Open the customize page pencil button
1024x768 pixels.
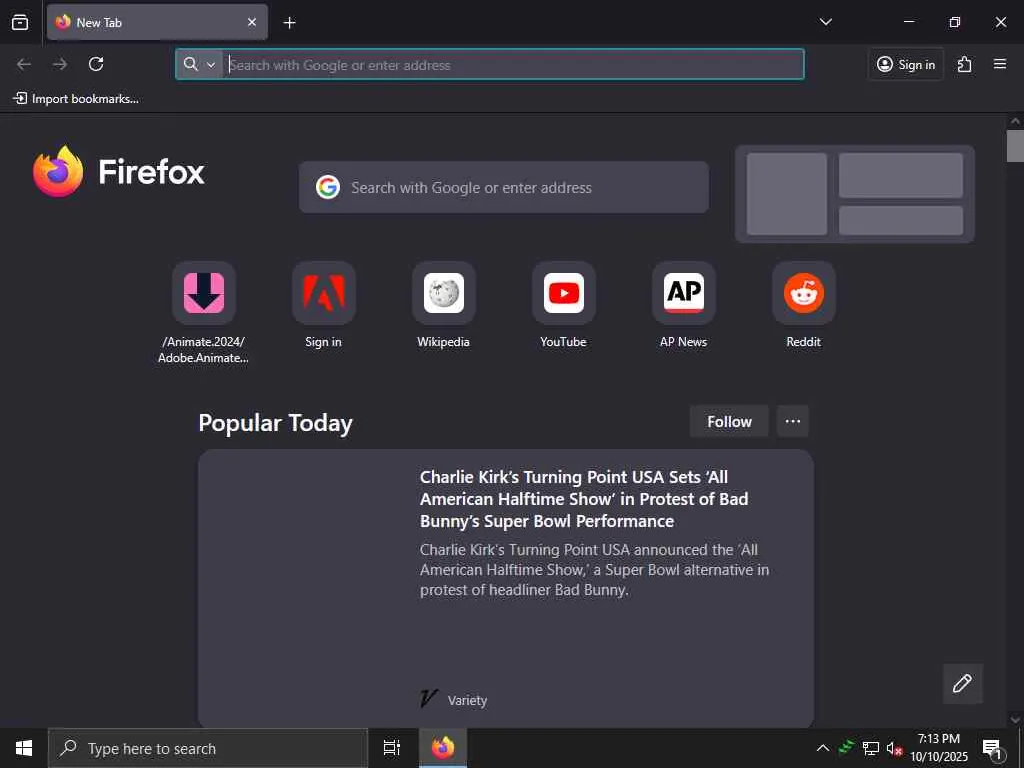click(x=963, y=684)
